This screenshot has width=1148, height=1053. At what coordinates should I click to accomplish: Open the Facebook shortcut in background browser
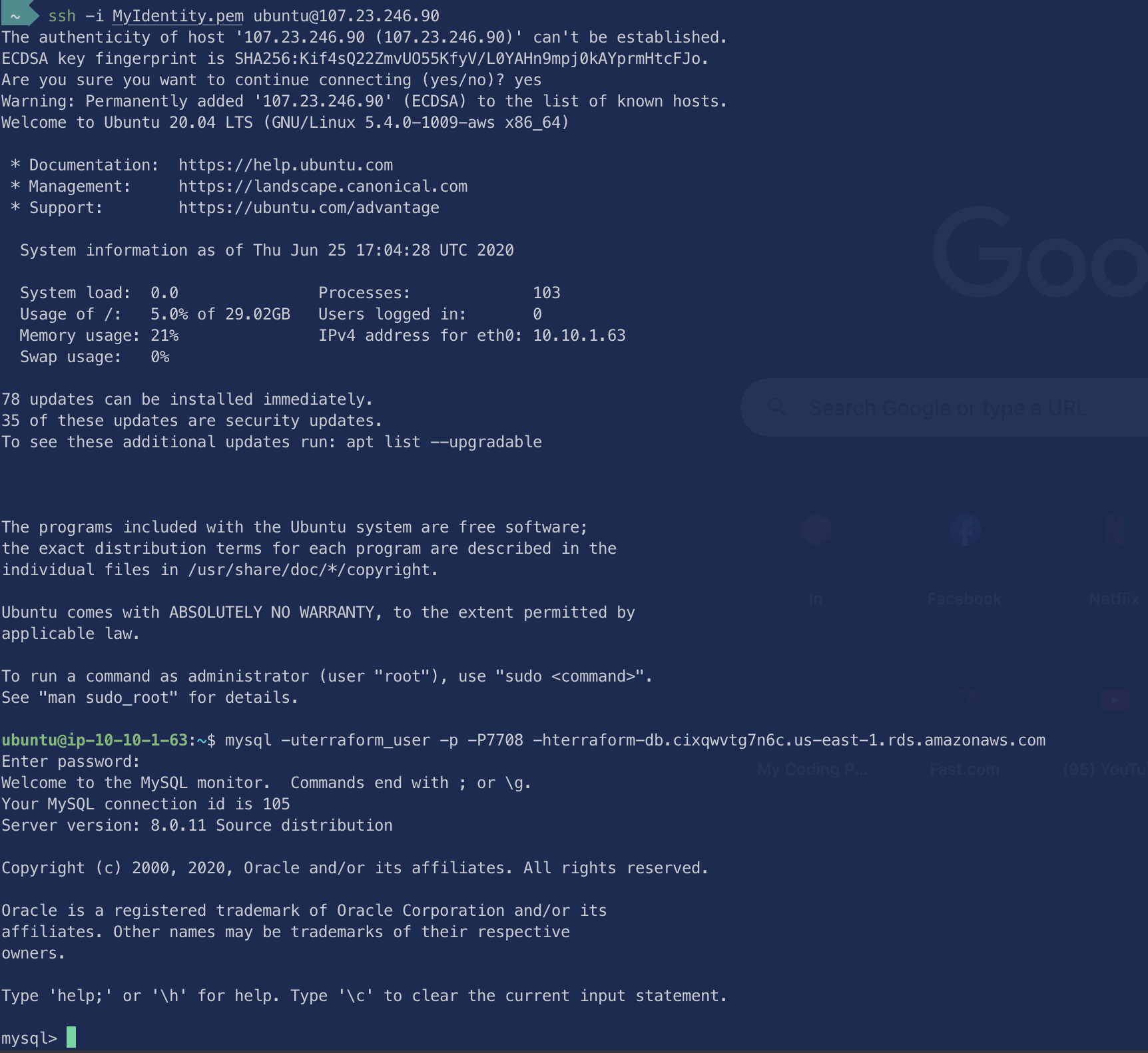(x=965, y=552)
